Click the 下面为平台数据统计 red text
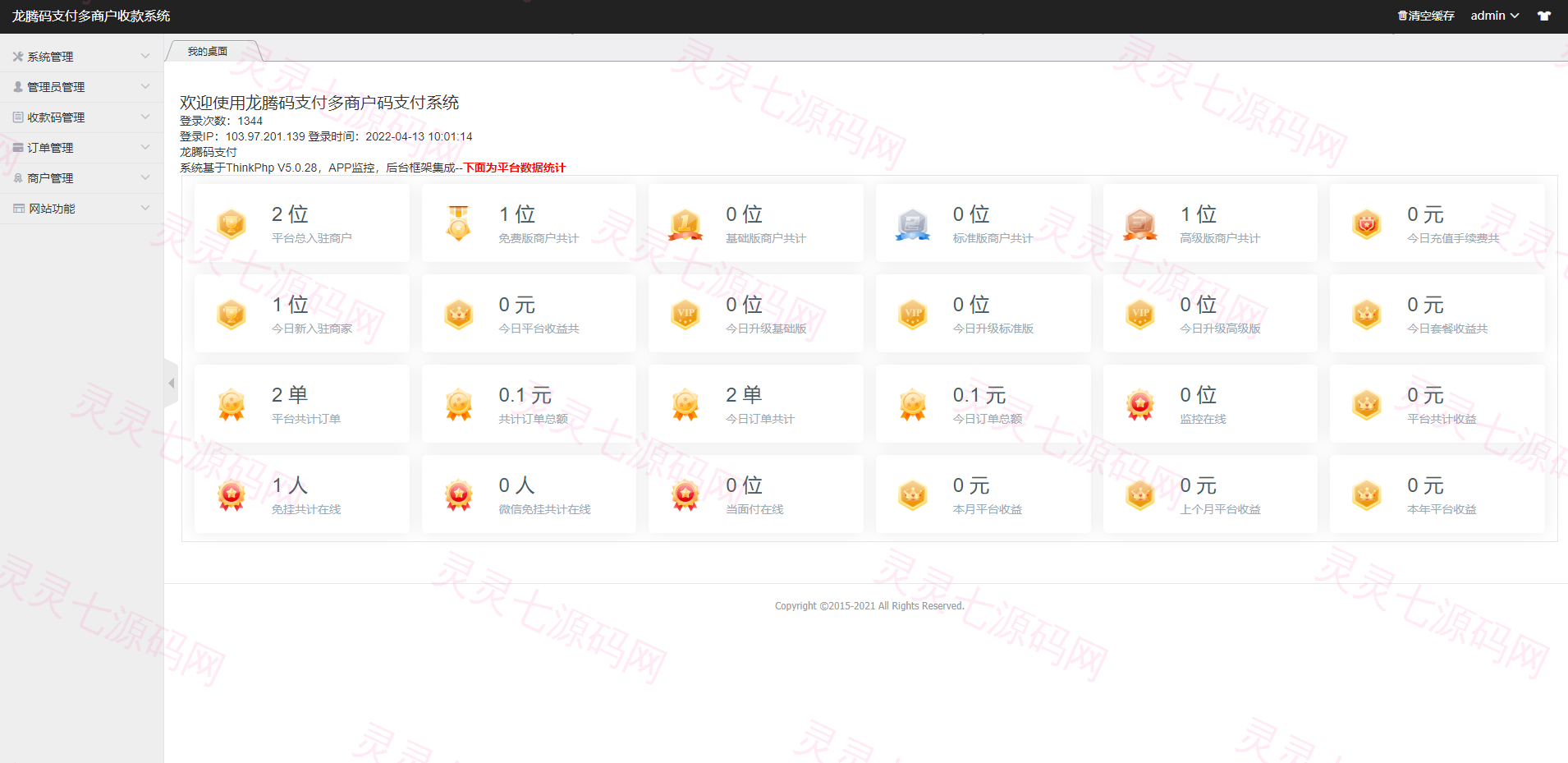 [515, 168]
